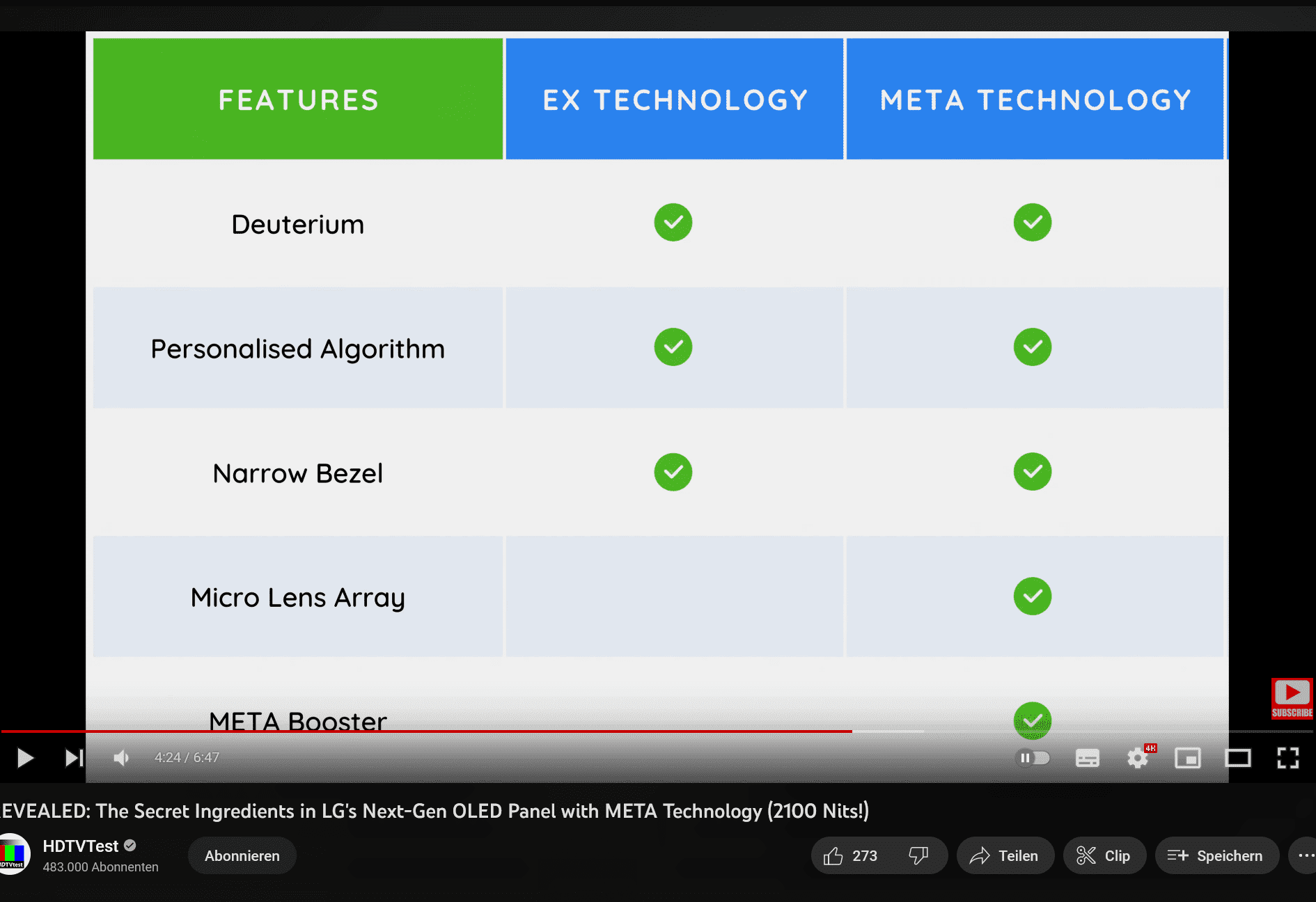Enable miniplayer mode
1316x902 pixels.
pos(1188,758)
